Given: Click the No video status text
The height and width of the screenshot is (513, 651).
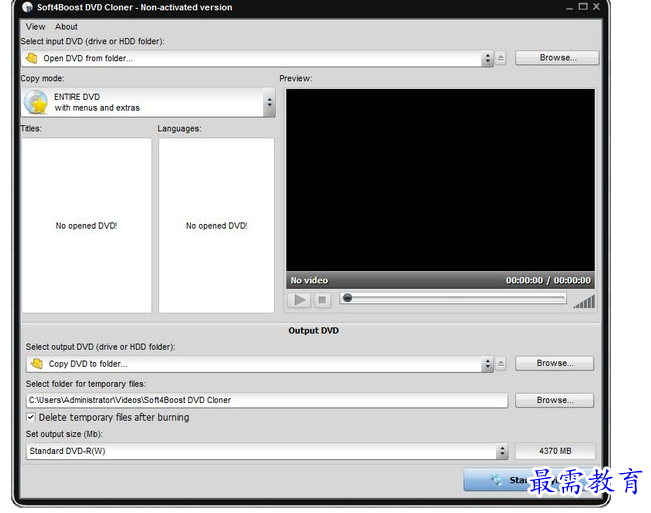Looking at the screenshot, I should click(x=309, y=280).
